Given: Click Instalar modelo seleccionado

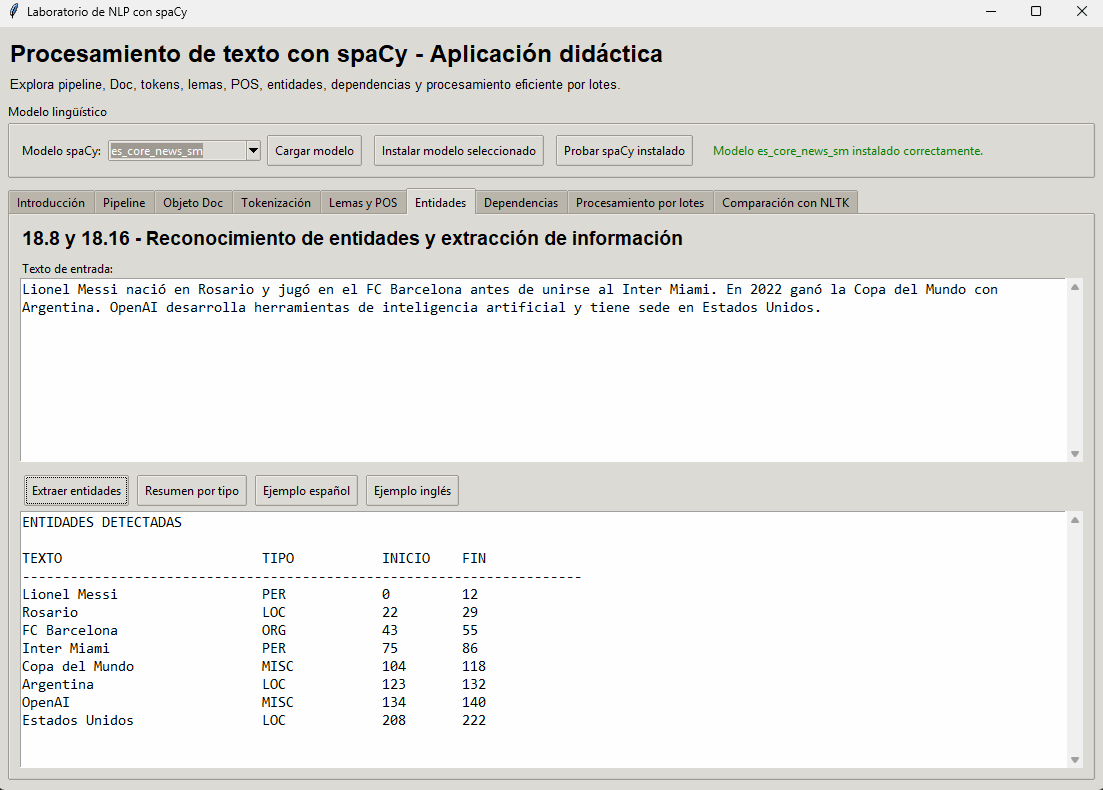Looking at the screenshot, I should point(458,150).
